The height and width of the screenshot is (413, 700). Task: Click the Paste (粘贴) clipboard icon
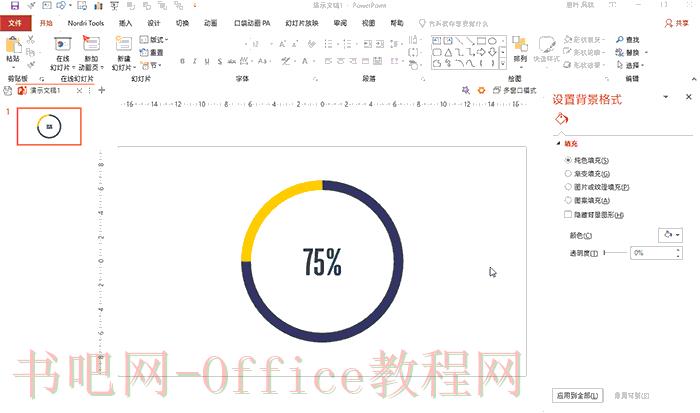(x=13, y=46)
